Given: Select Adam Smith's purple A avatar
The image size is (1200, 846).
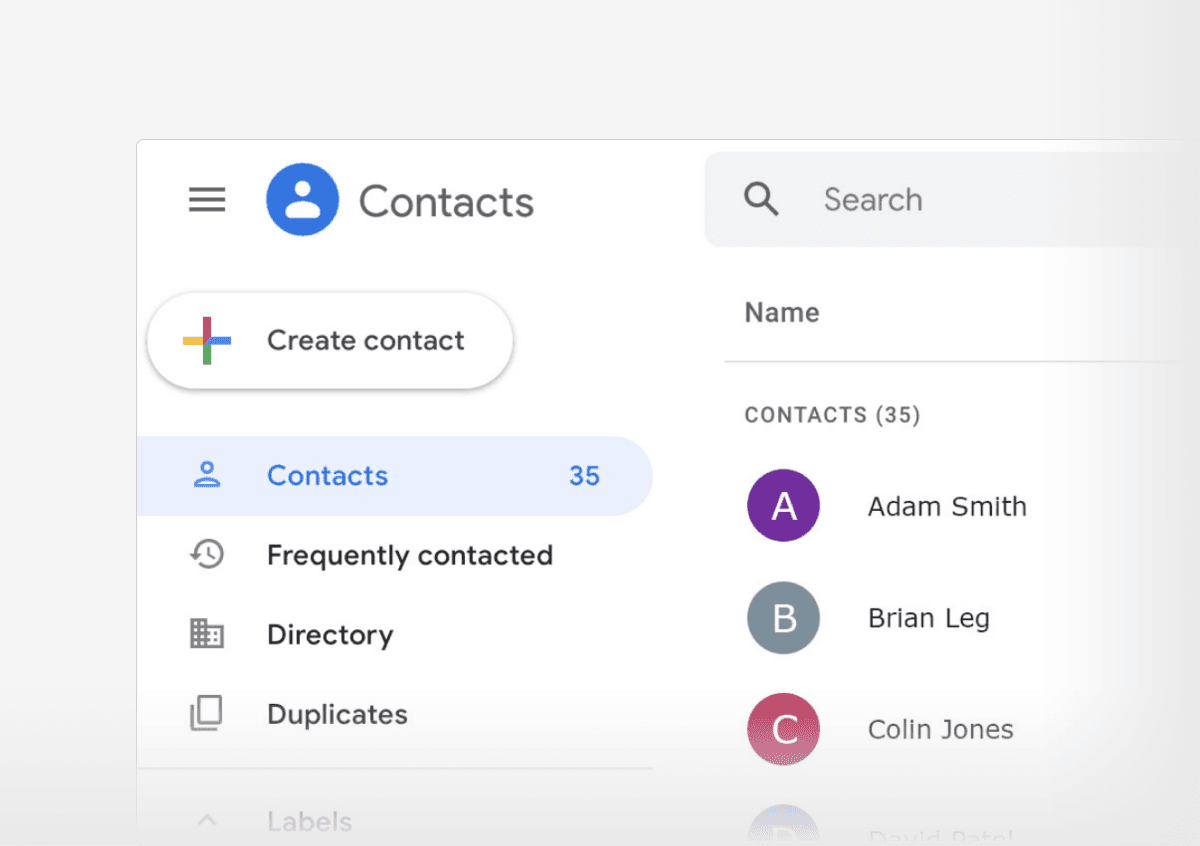Looking at the screenshot, I should click(x=783, y=506).
